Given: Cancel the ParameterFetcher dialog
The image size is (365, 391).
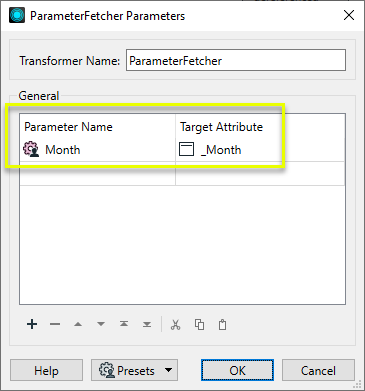Looking at the screenshot, I should (318, 370).
